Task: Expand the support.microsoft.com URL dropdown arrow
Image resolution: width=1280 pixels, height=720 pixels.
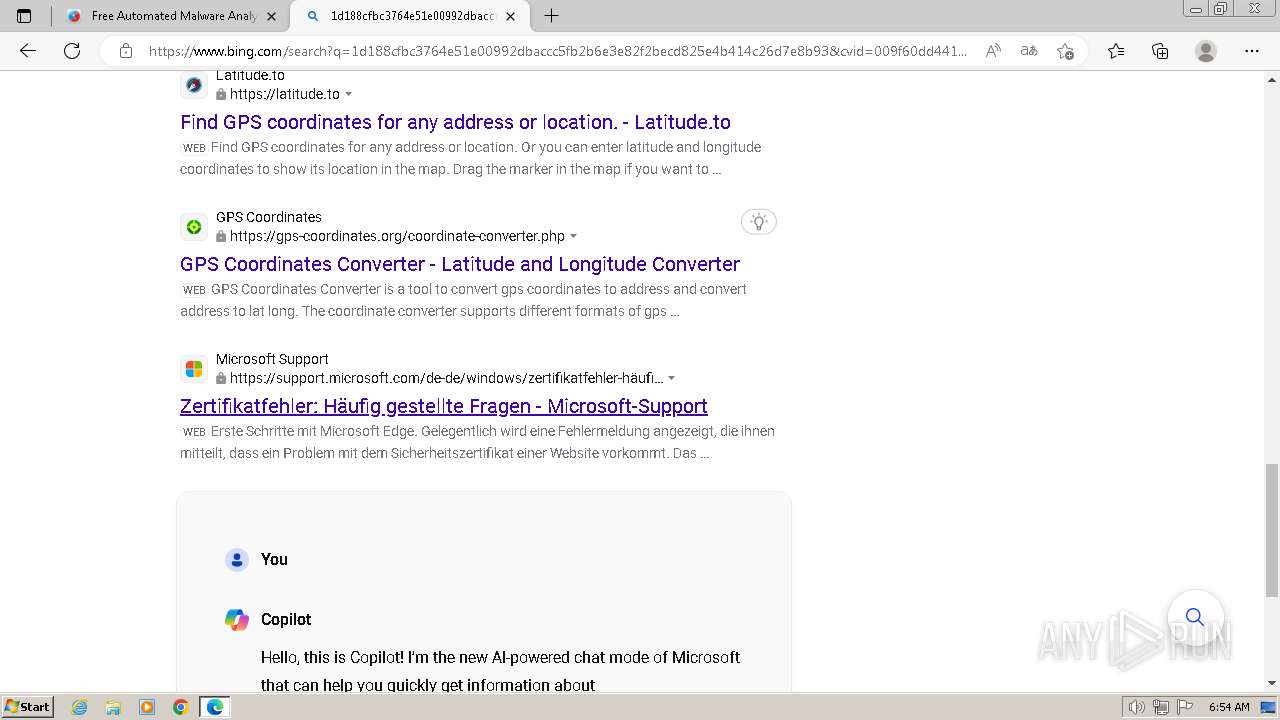Action: click(672, 378)
